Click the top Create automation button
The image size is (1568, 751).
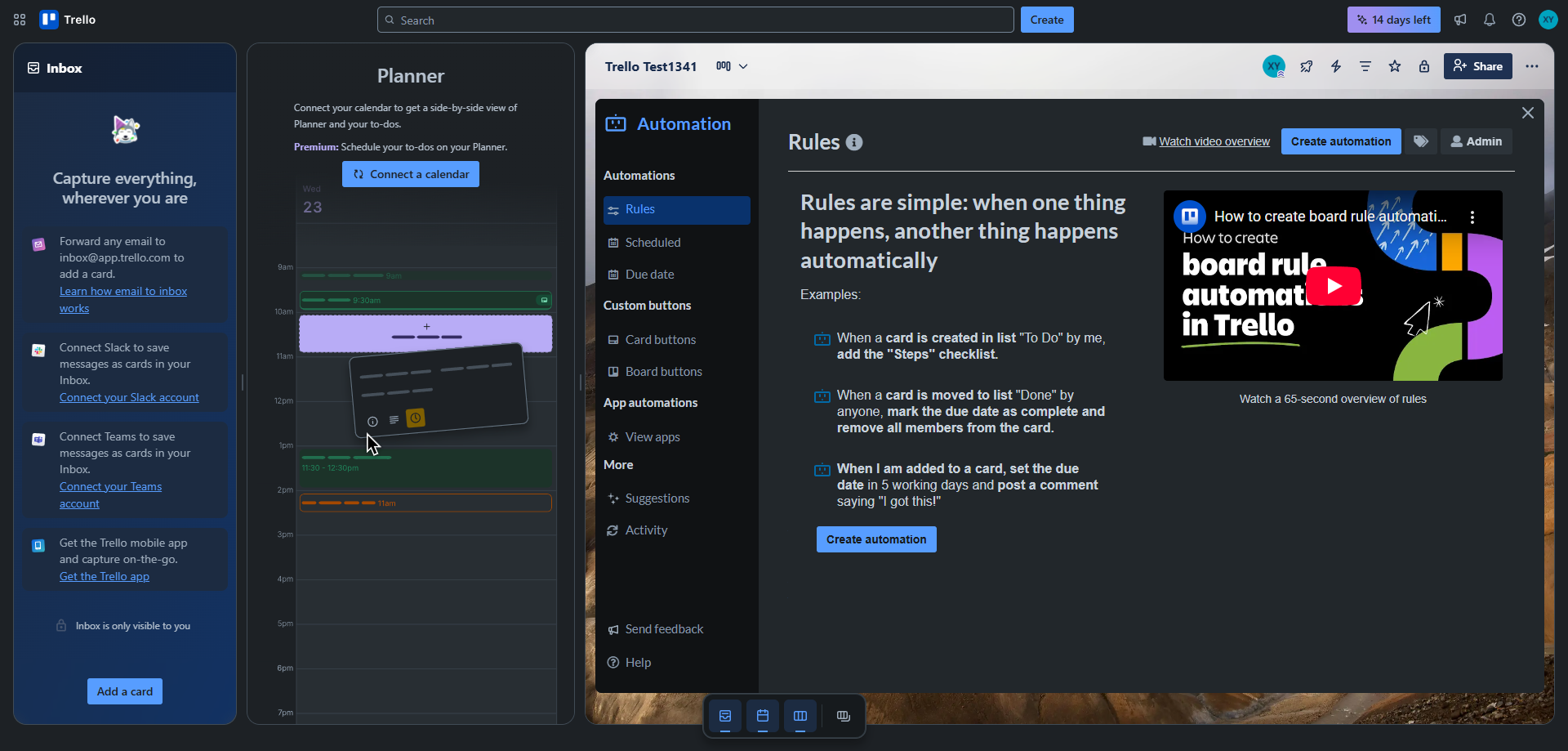tap(1341, 141)
